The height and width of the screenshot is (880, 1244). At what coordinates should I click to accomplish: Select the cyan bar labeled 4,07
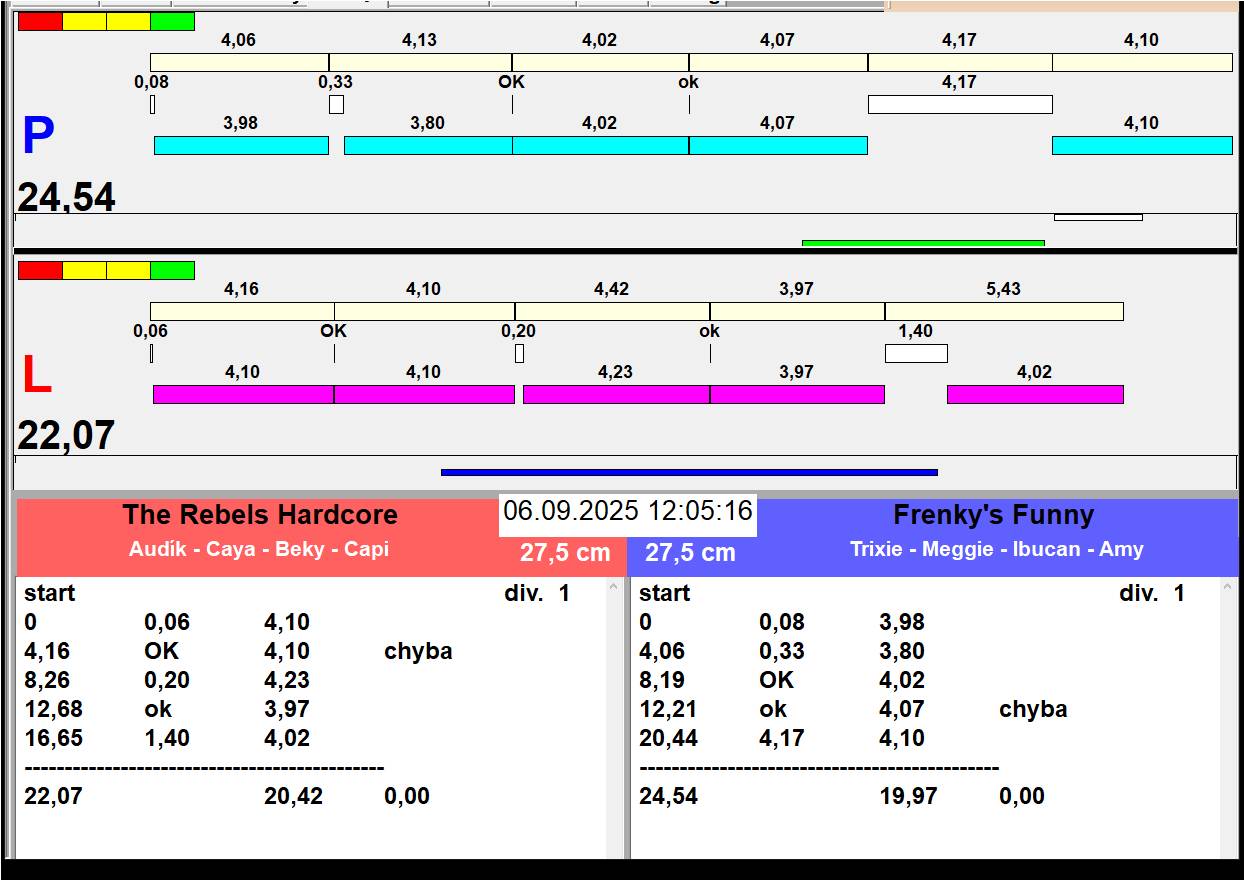click(x=778, y=145)
